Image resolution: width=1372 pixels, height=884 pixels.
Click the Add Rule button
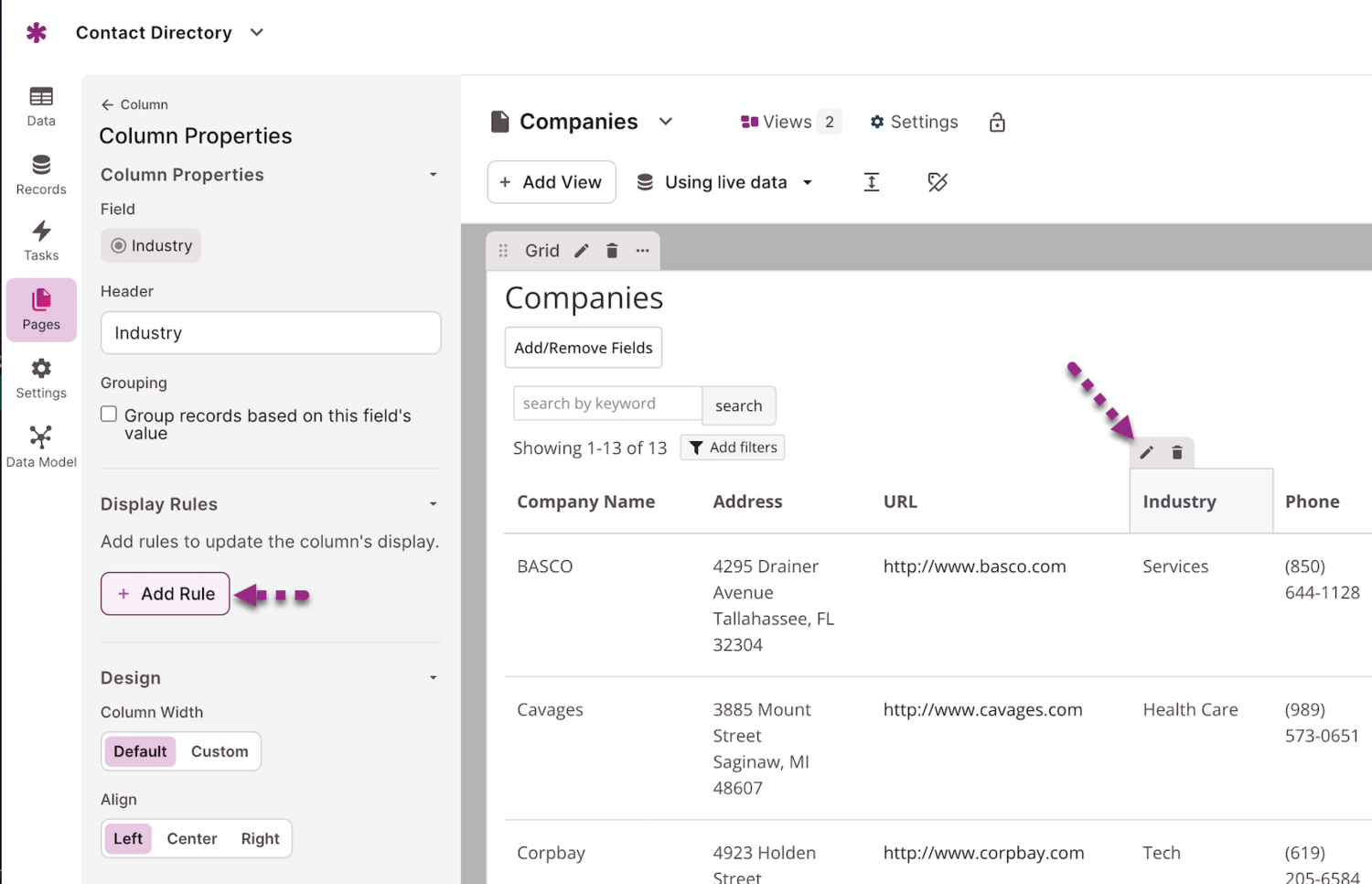165,594
